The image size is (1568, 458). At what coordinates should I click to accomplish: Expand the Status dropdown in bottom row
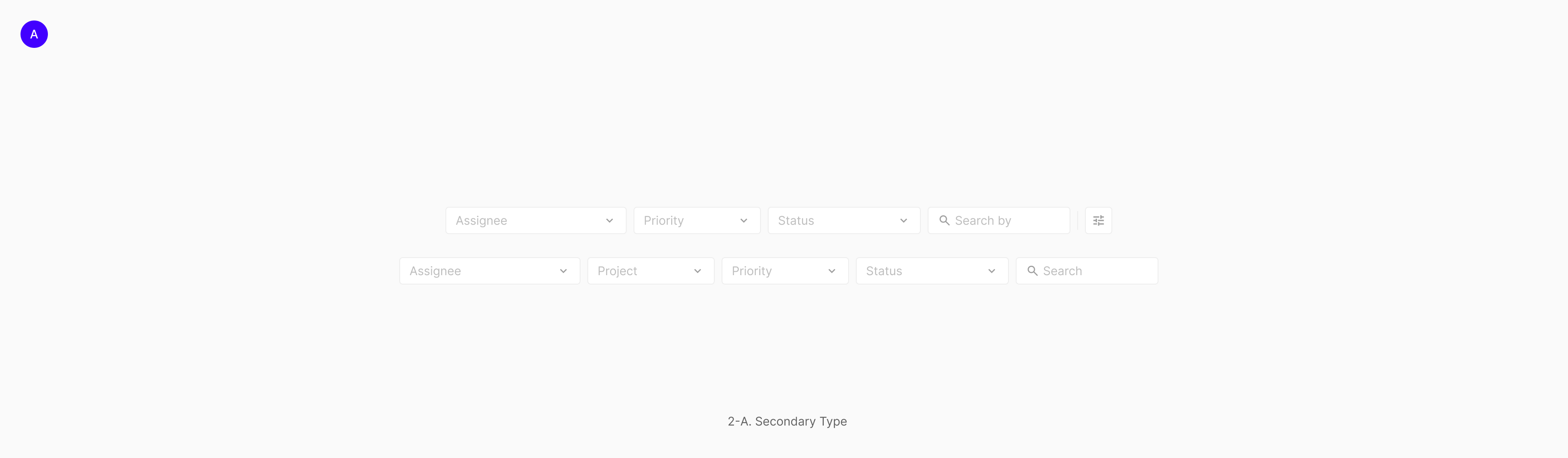tap(931, 271)
